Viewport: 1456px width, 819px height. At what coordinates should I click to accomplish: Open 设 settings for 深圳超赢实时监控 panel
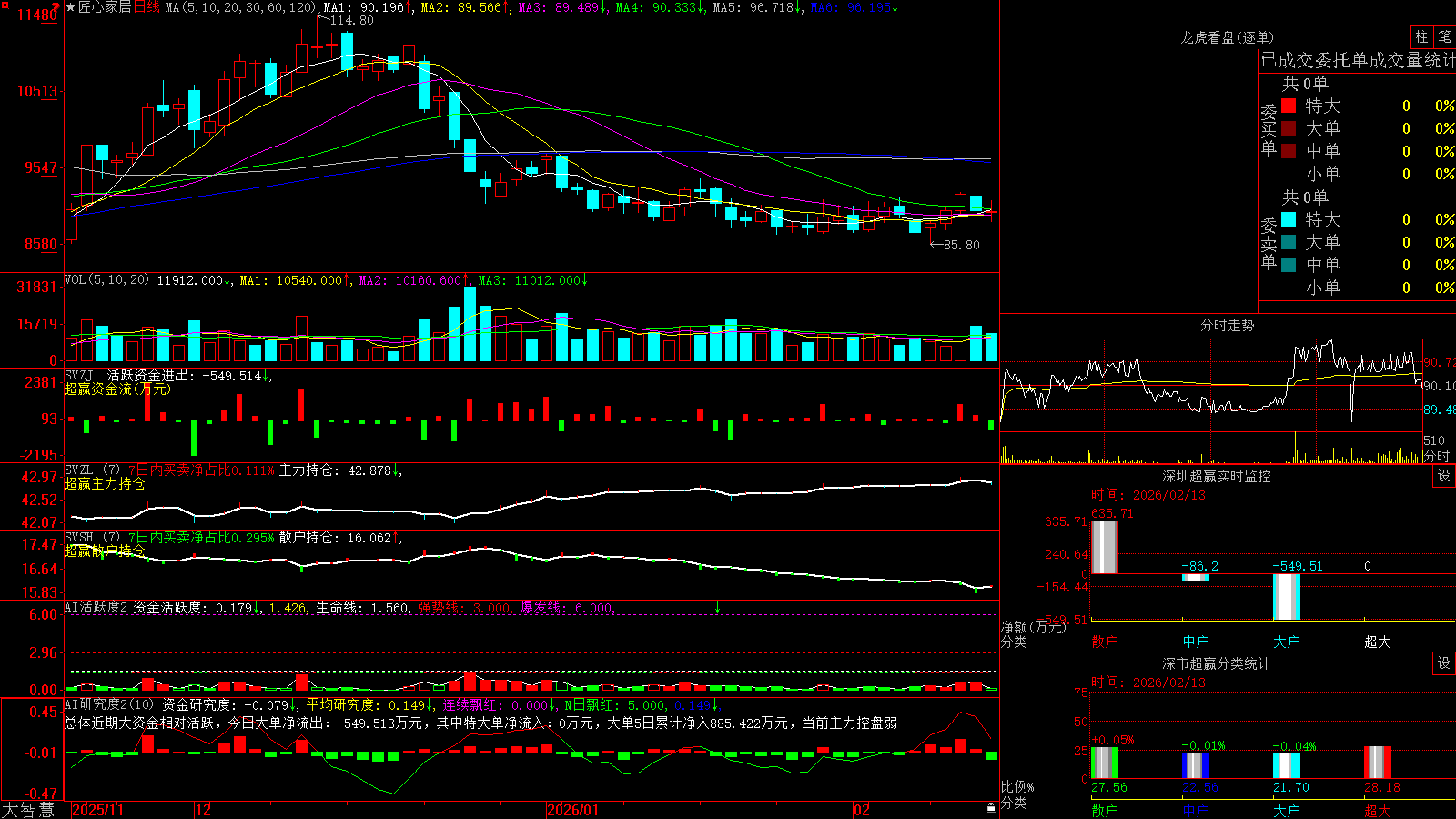[x=1444, y=476]
